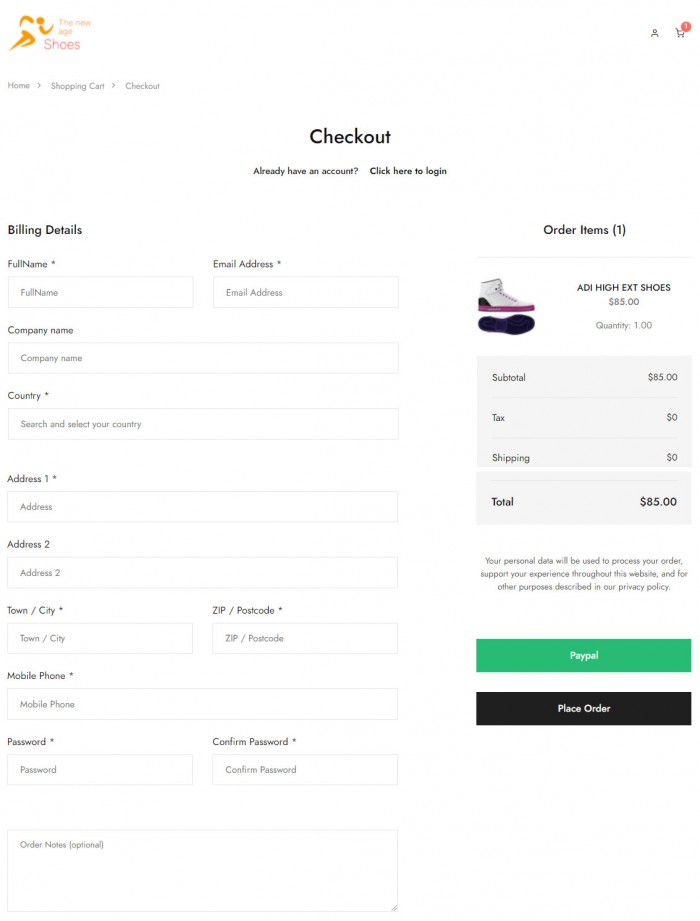
Task: Click into the Address 1 field
Action: [x=202, y=507]
